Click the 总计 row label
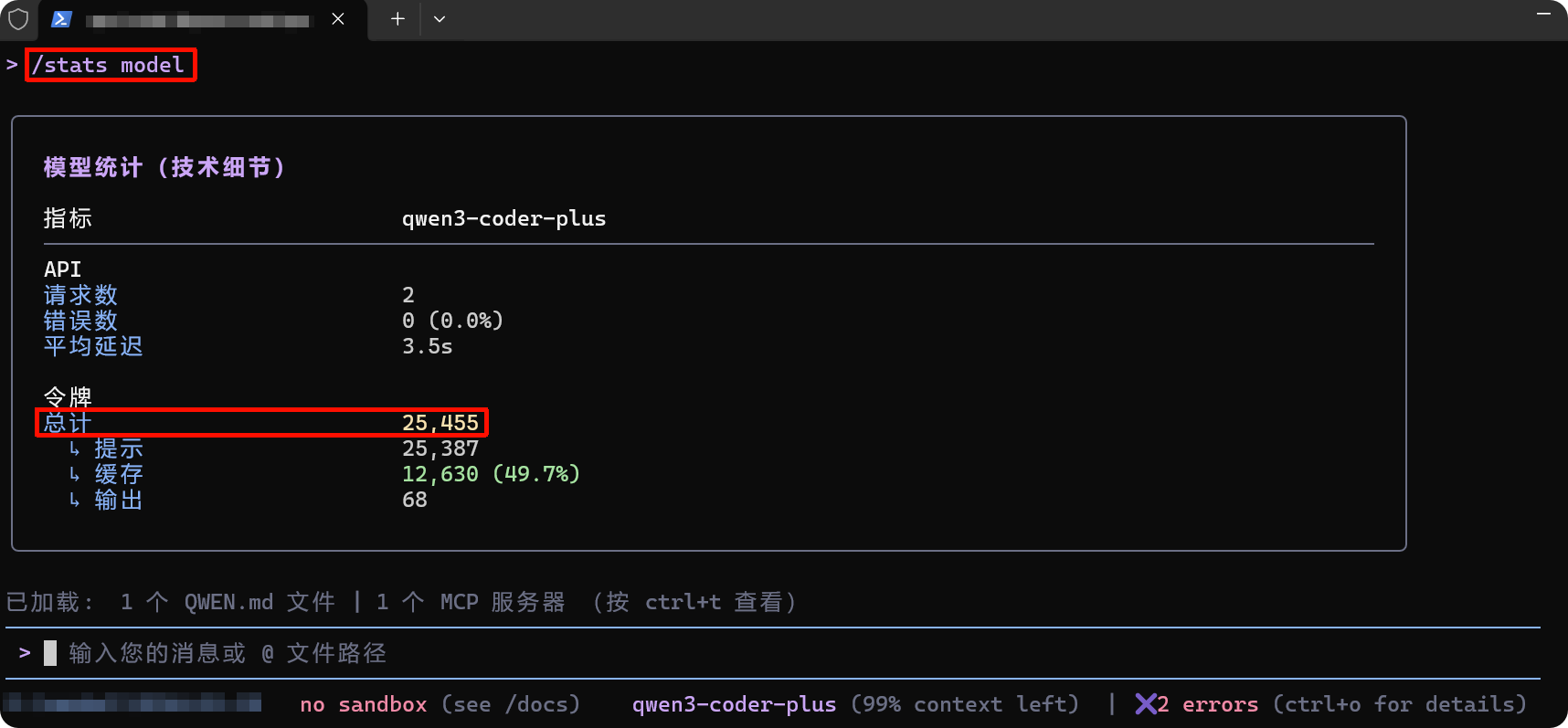 68,423
